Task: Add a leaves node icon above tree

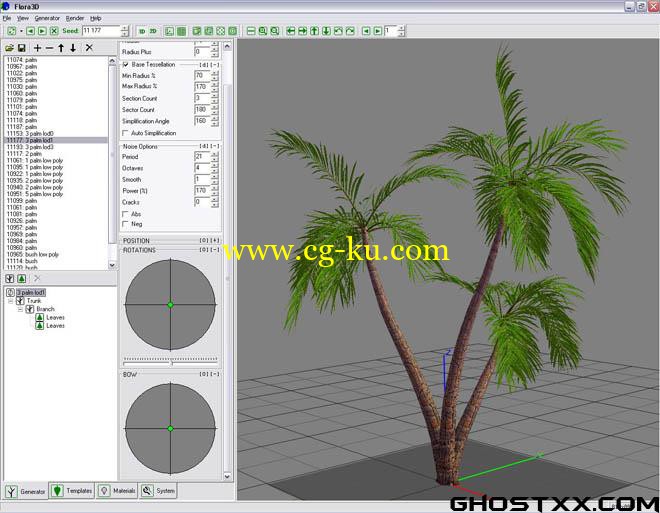Action: [21, 279]
